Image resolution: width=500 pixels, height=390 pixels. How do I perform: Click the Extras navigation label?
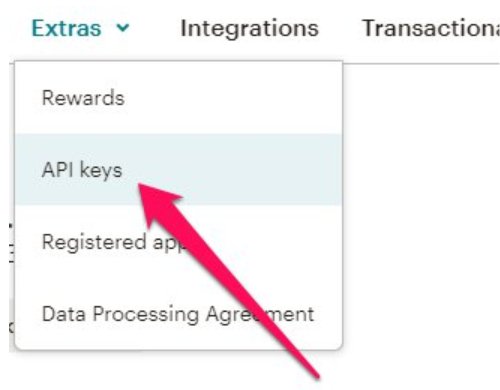click(66, 28)
